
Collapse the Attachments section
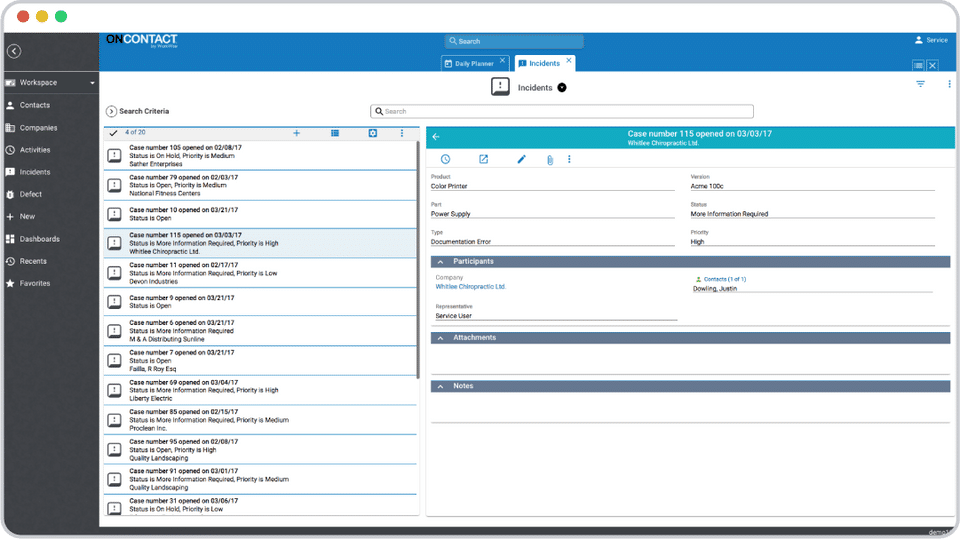[x=440, y=338]
